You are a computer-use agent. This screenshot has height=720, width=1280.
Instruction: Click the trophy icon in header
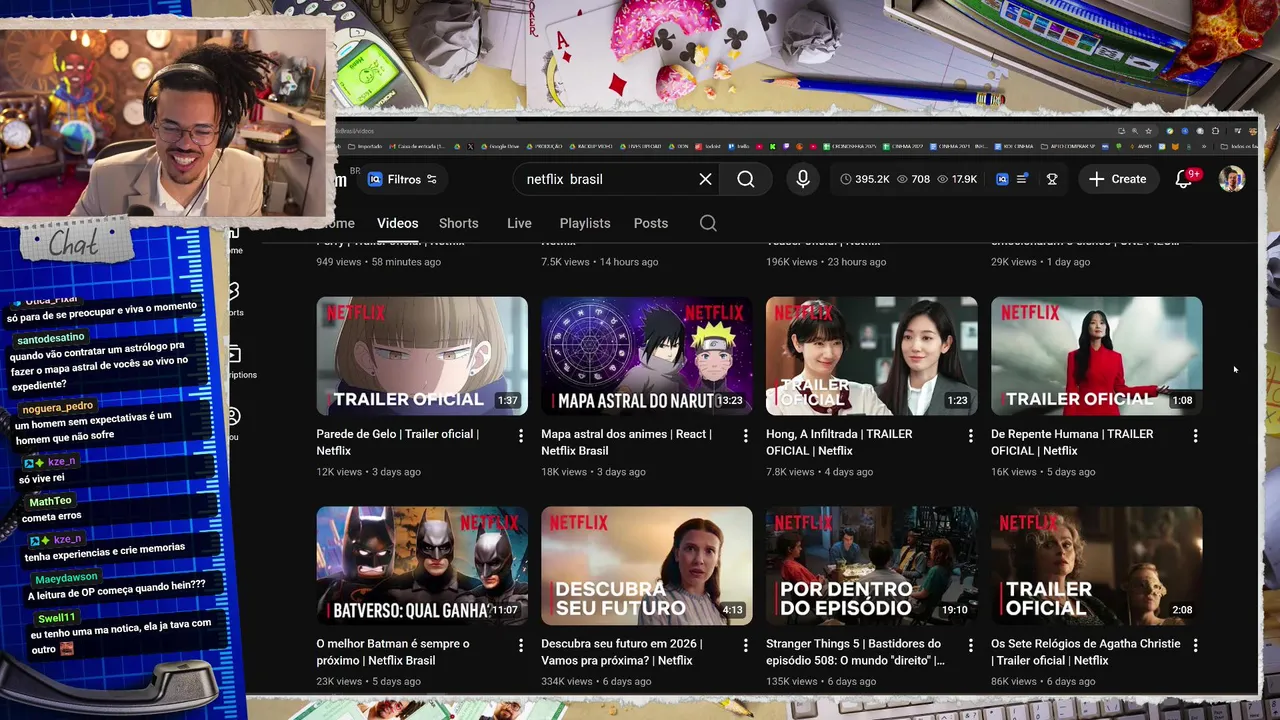point(1052,179)
